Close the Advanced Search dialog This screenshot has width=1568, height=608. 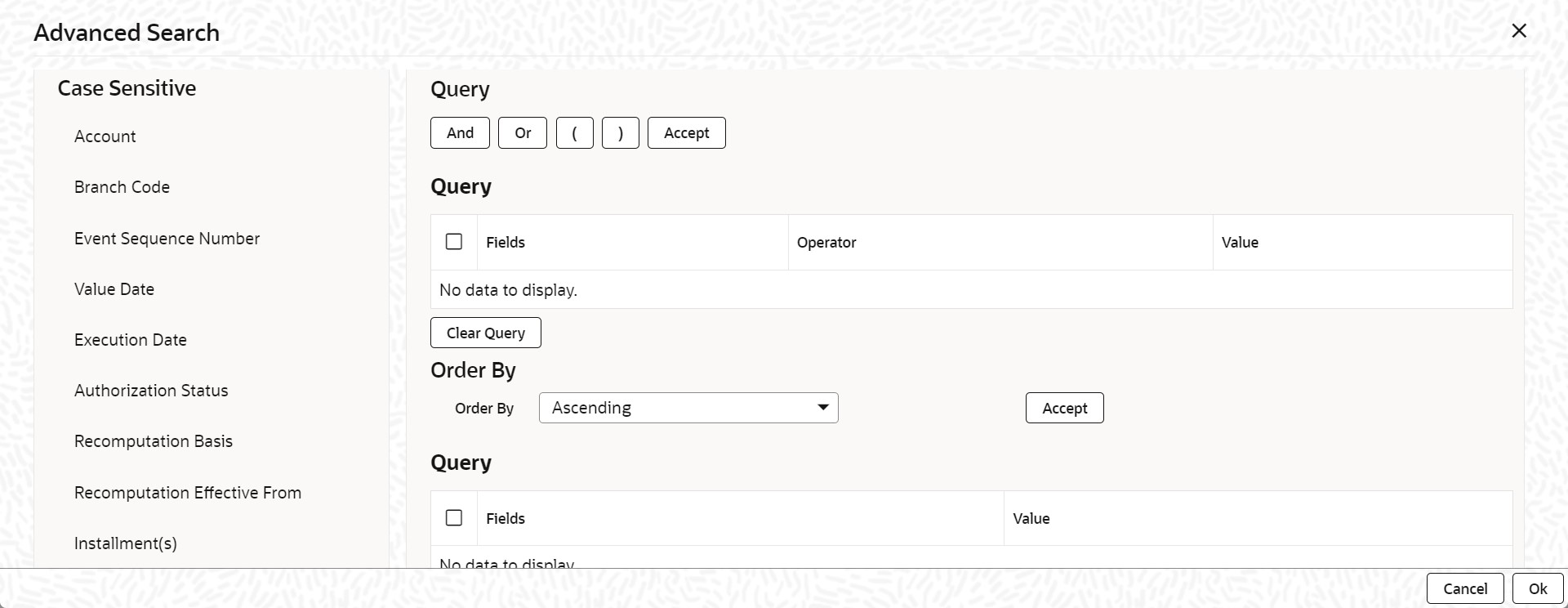coord(1519,31)
